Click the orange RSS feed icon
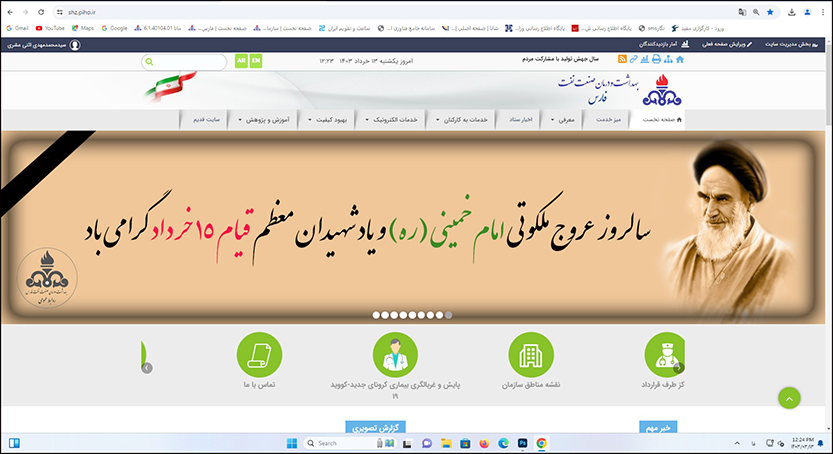 [x=622, y=59]
